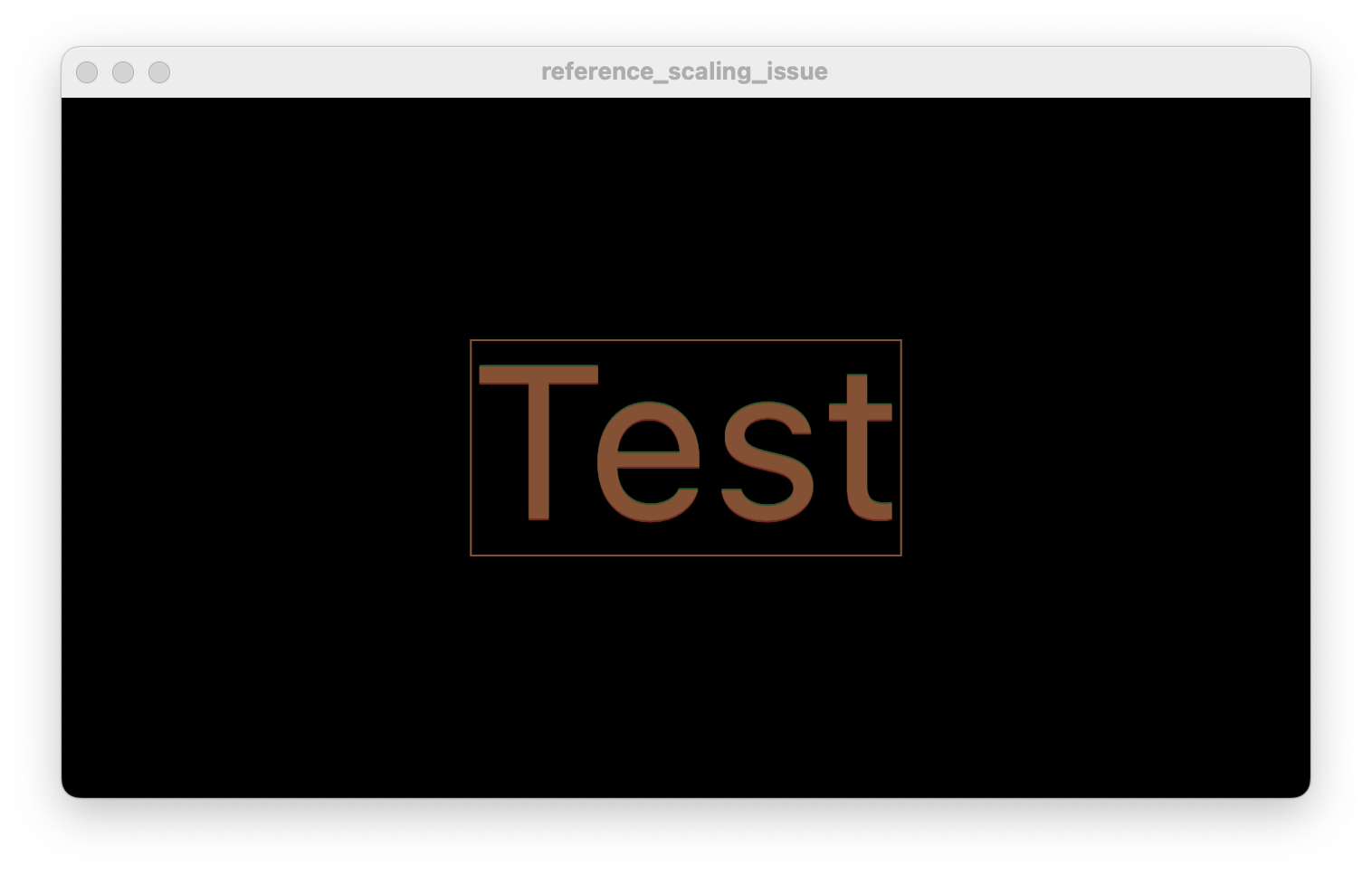Click the bottom-right corner of the Test box
Viewport: 1372px width, 874px height.
(900, 555)
